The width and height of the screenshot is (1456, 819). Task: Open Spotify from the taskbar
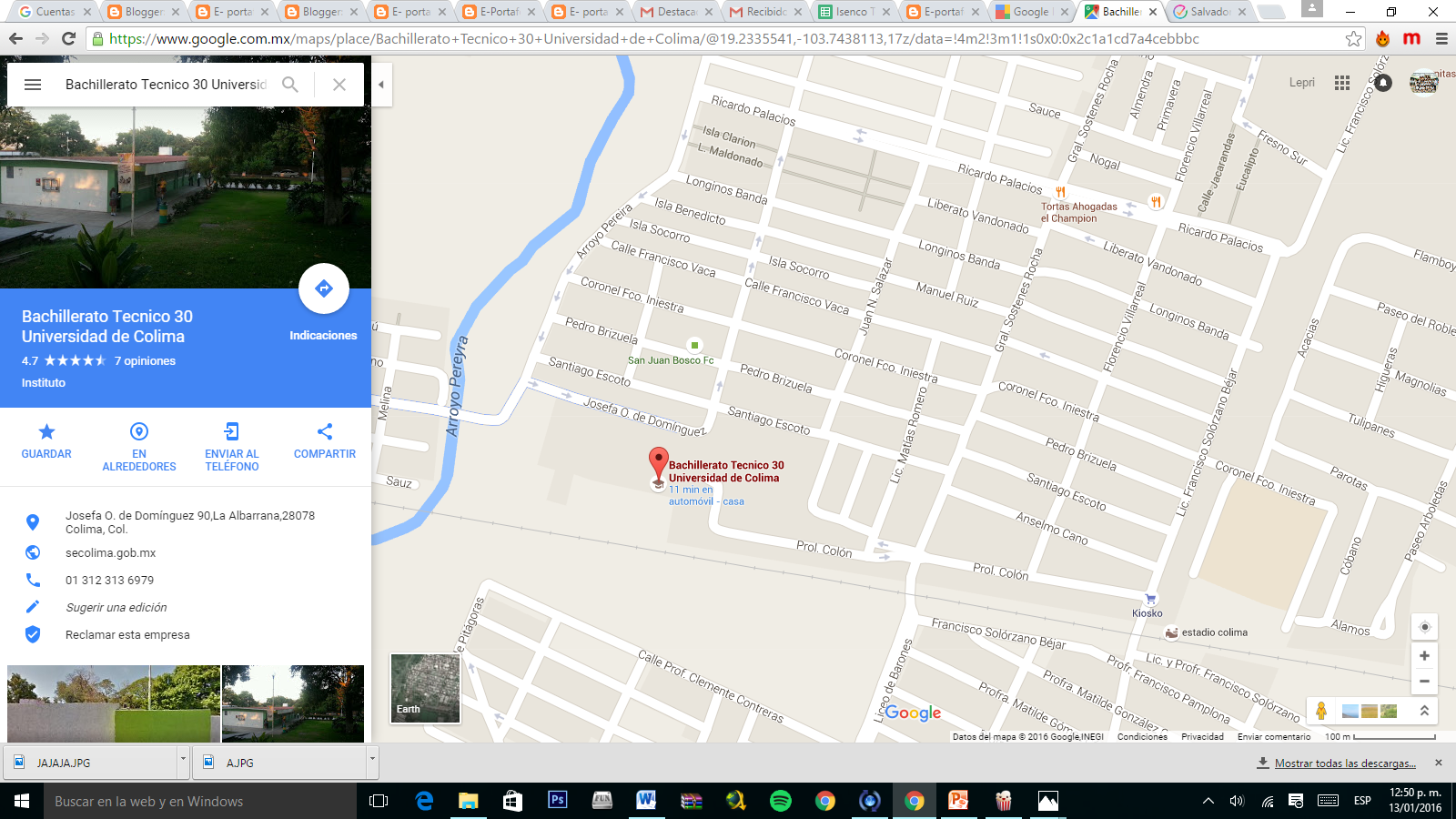[780, 801]
